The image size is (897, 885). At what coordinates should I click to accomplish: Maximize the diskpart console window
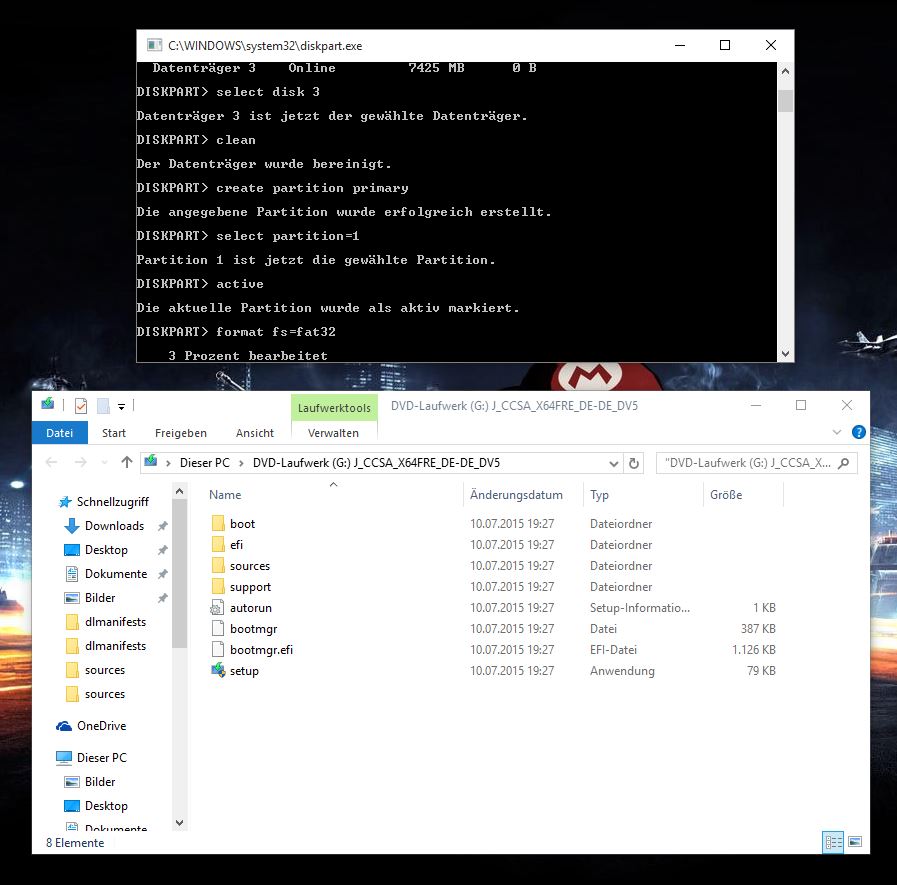click(x=725, y=45)
